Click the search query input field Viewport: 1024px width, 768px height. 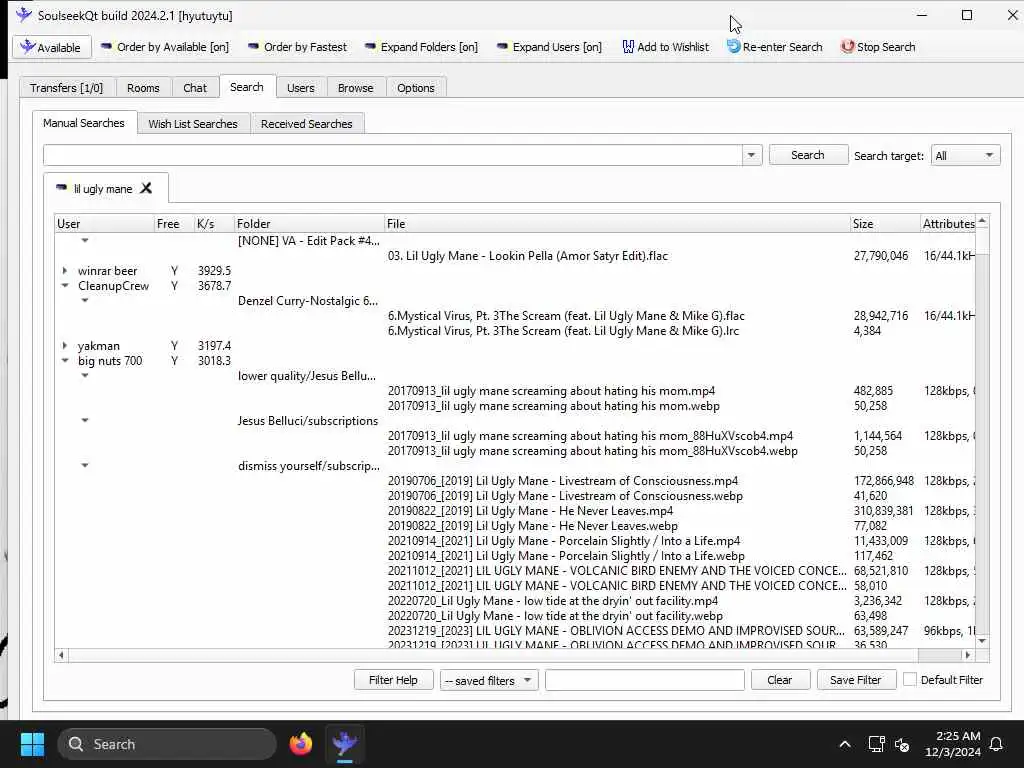(392, 155)
